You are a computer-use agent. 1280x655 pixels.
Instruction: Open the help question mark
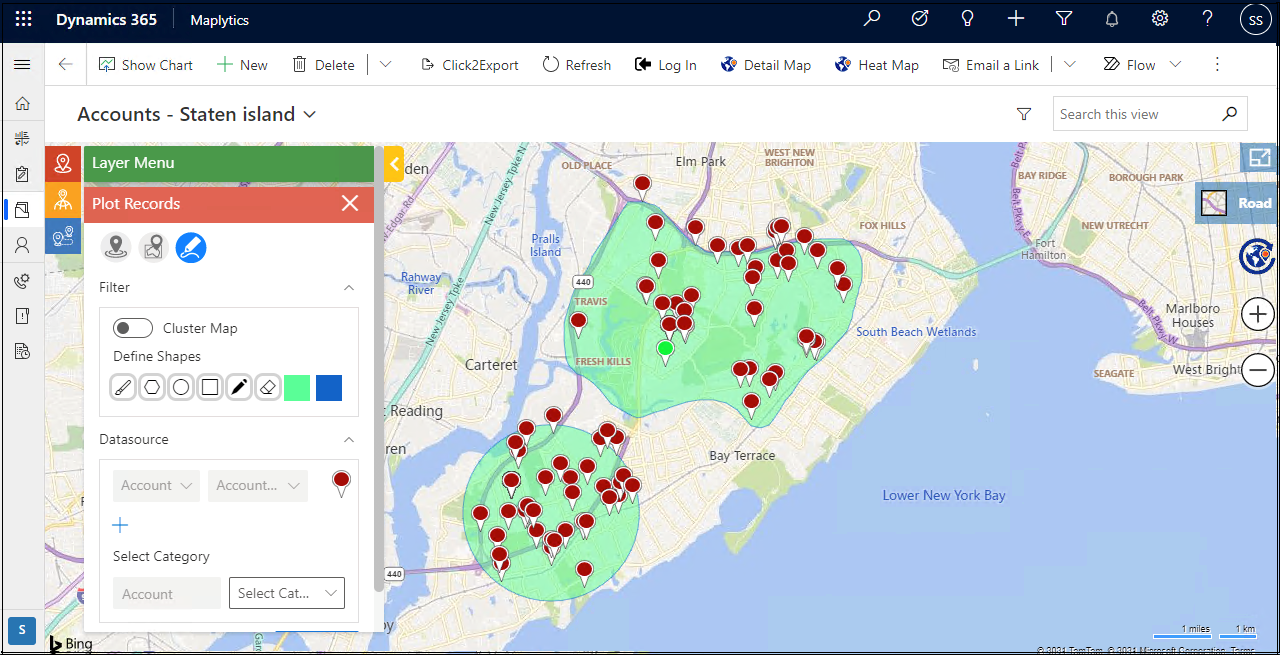pyautogui.click(x=1208, y=19)
